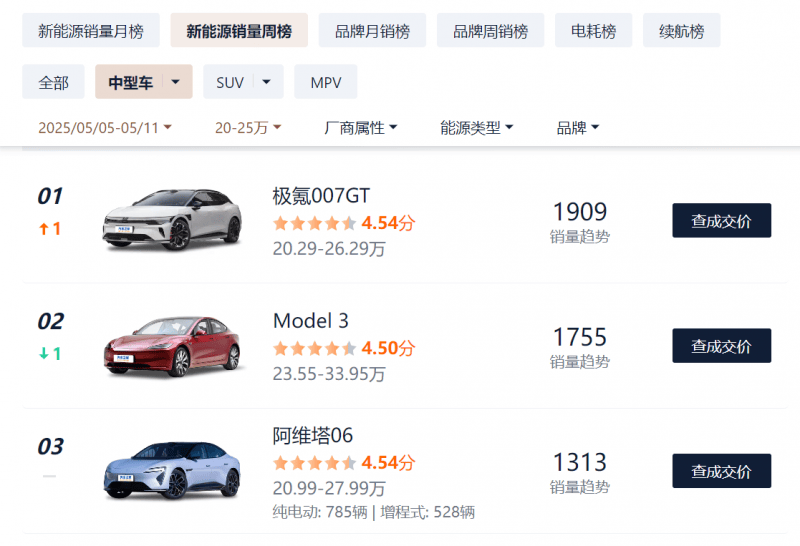View 销量趋势 for 阿维塔06
This screenshot has width=800, height=546.
580,487
